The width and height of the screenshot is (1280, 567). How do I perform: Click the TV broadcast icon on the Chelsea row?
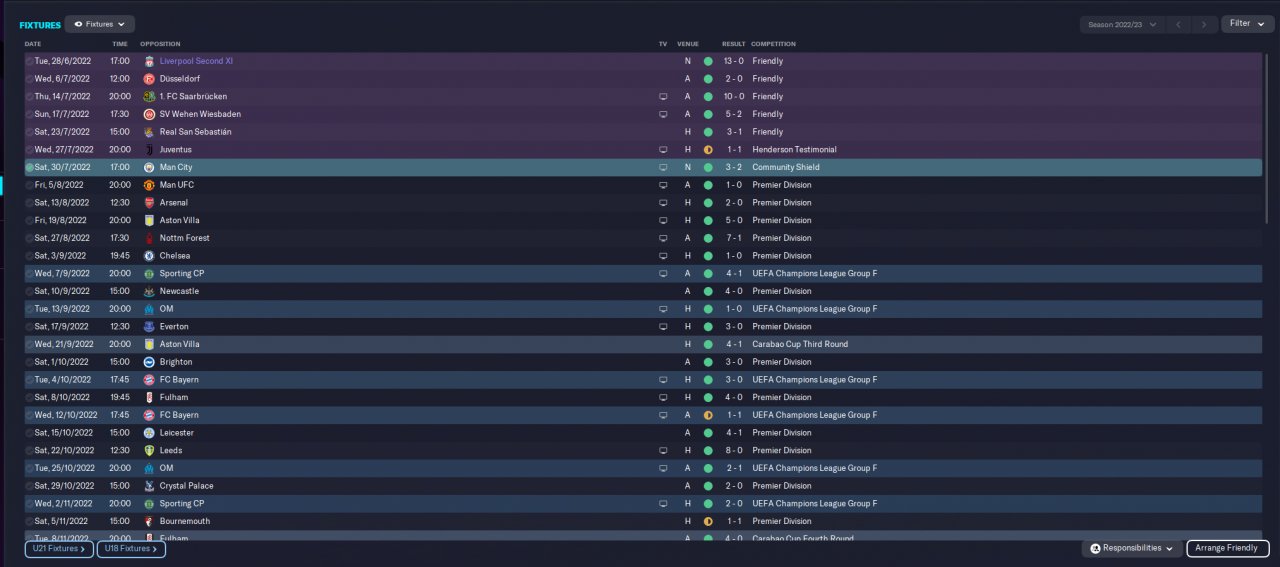click(x=662, y=256)
